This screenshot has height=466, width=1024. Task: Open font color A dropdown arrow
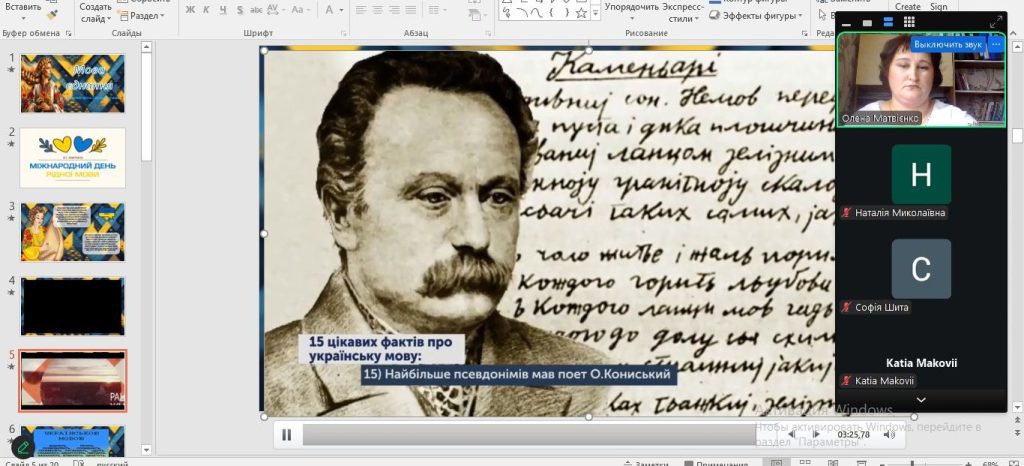(342, 10)
